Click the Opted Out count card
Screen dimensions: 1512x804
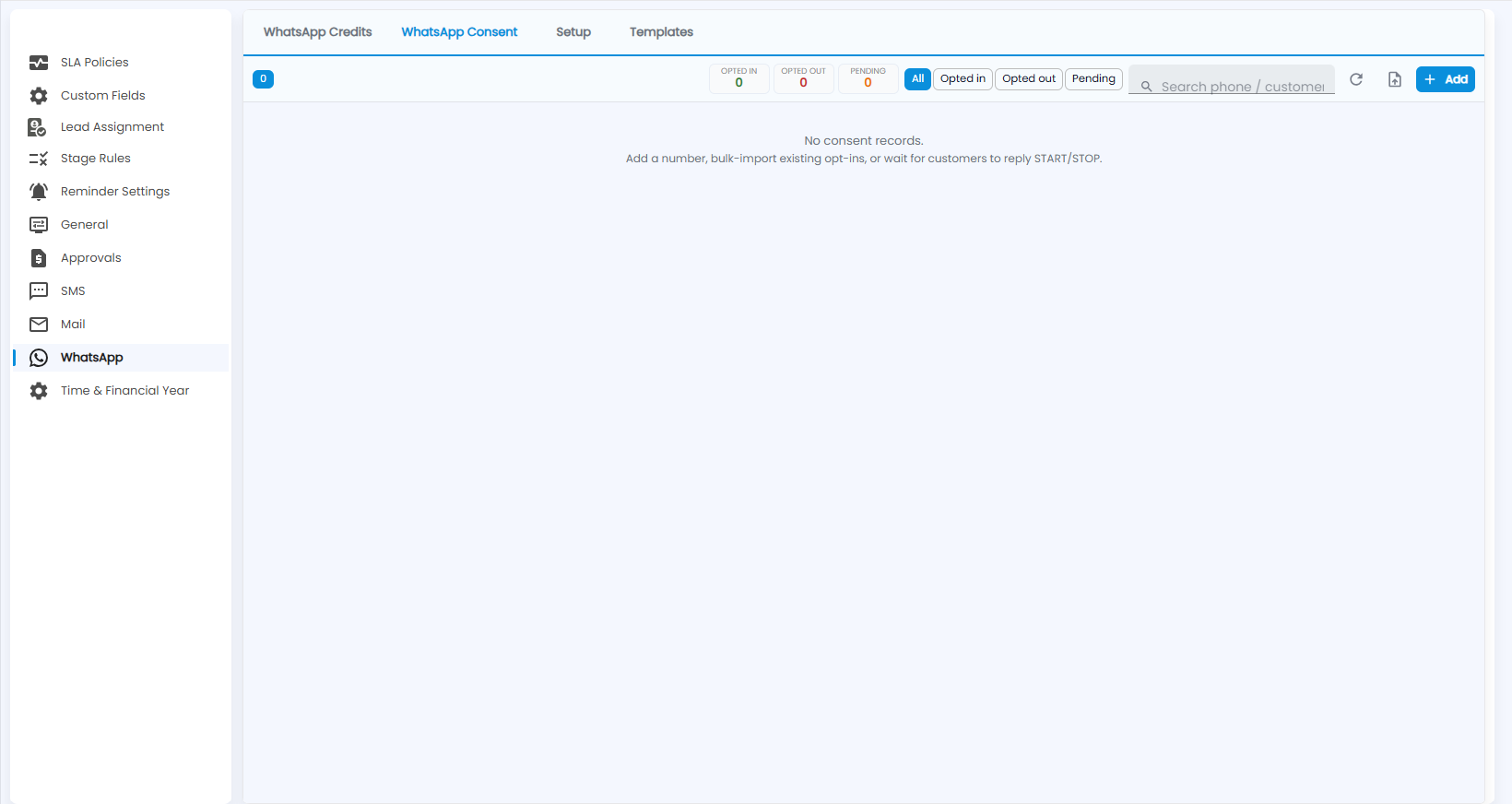804,79
